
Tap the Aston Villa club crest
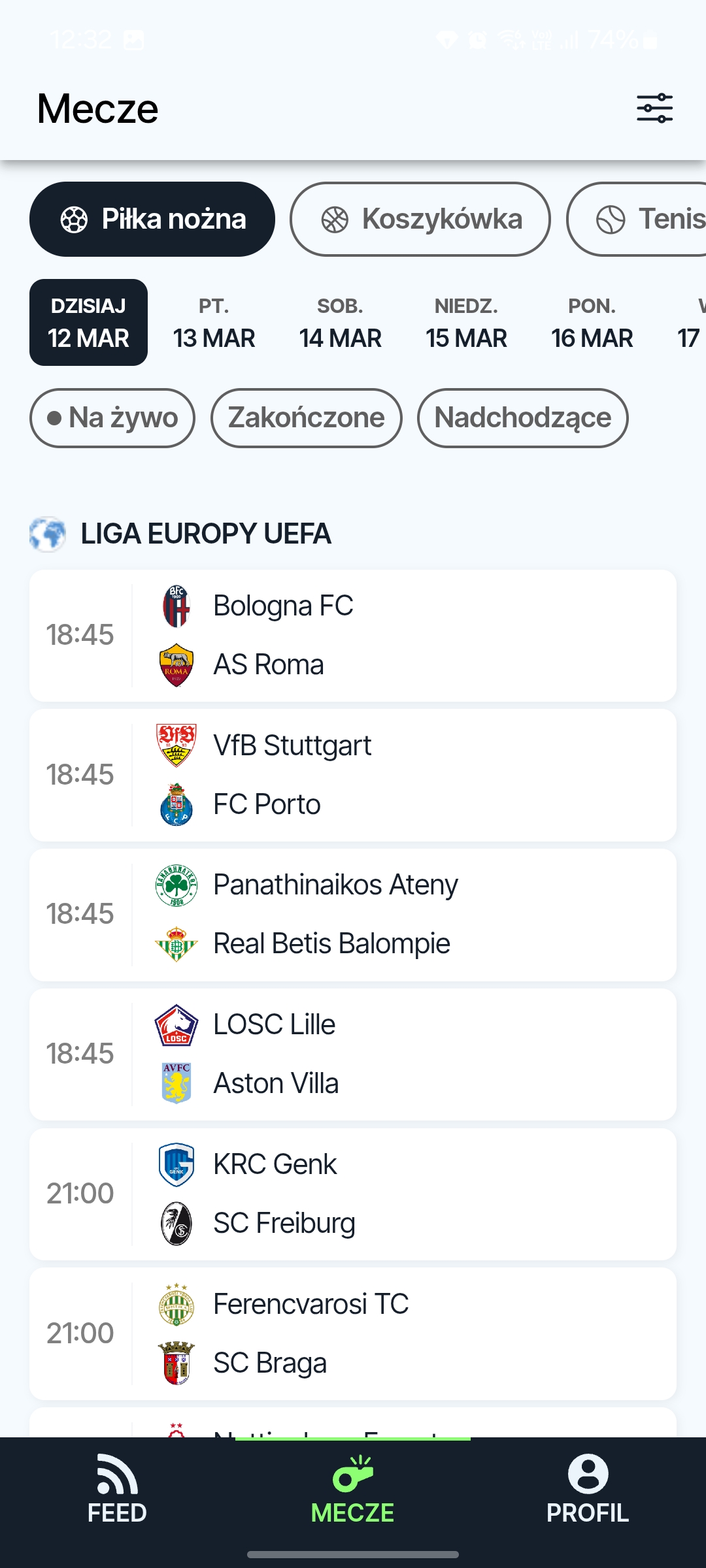click(176, 1083)
